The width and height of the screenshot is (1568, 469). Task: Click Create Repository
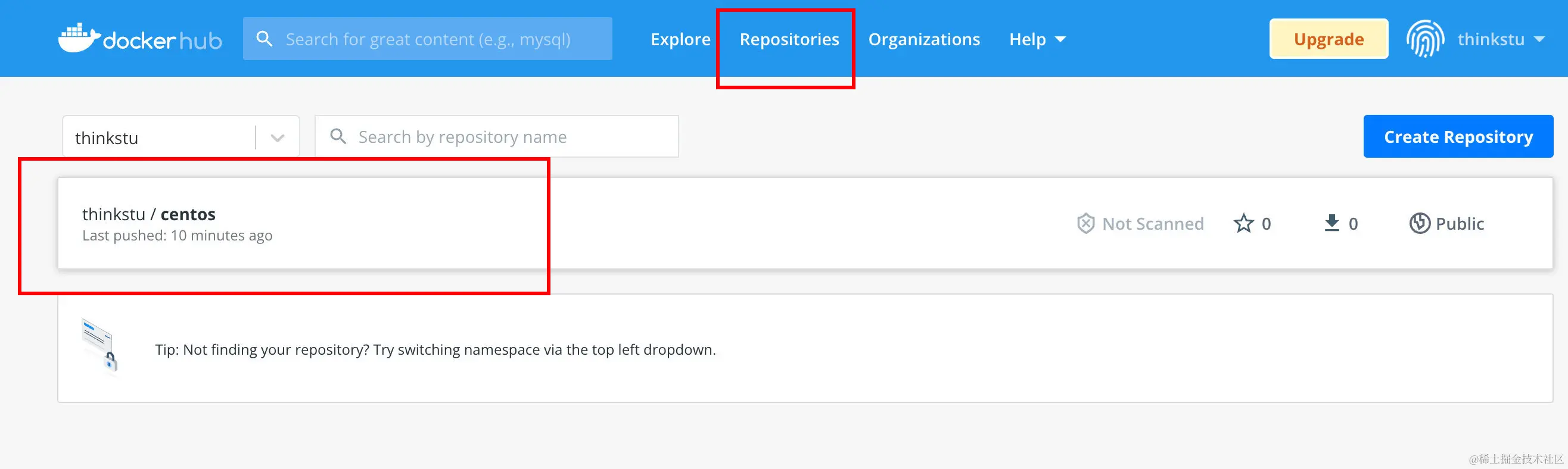point(1458,136)
